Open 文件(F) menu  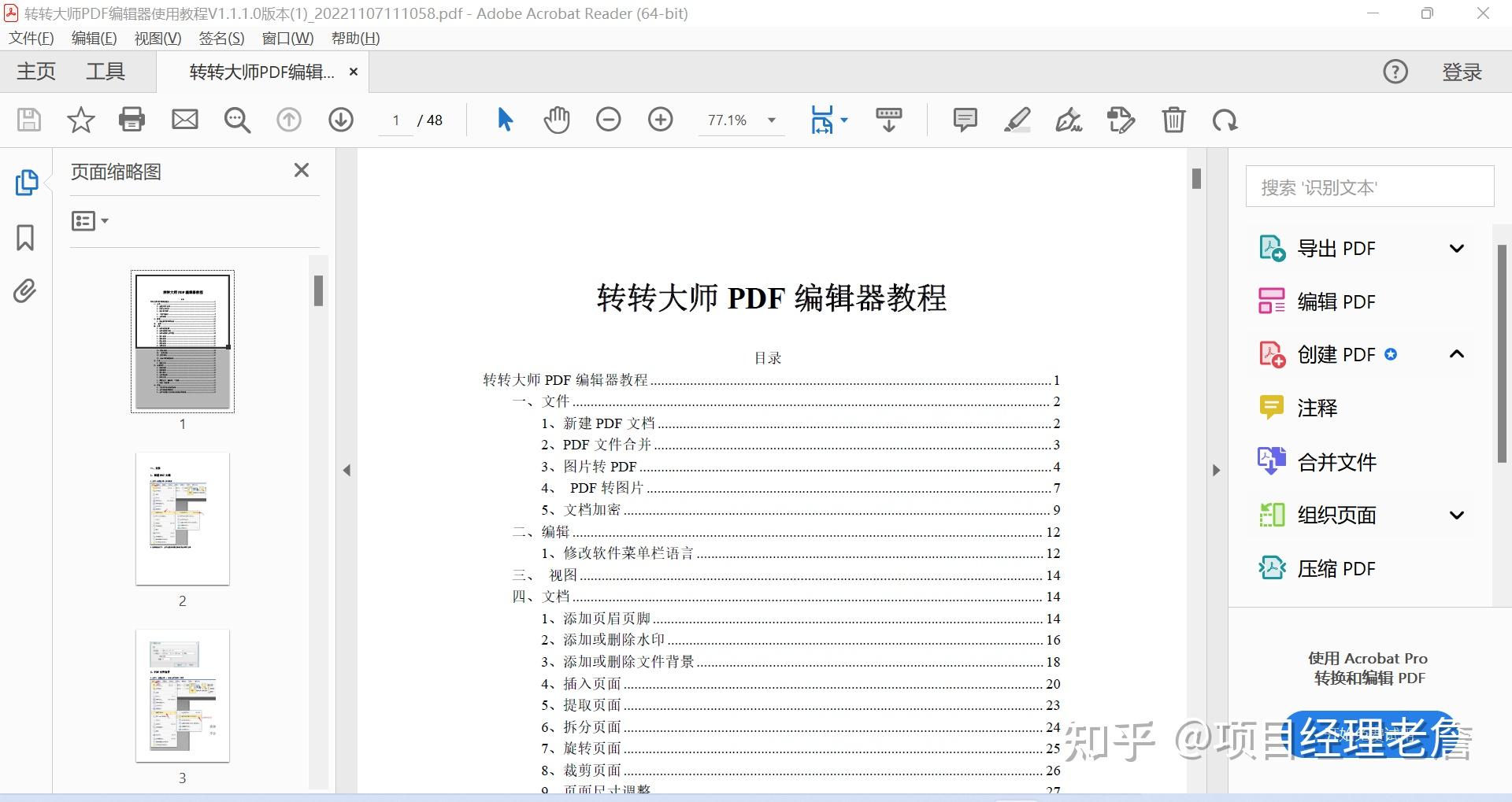(31, 39)
